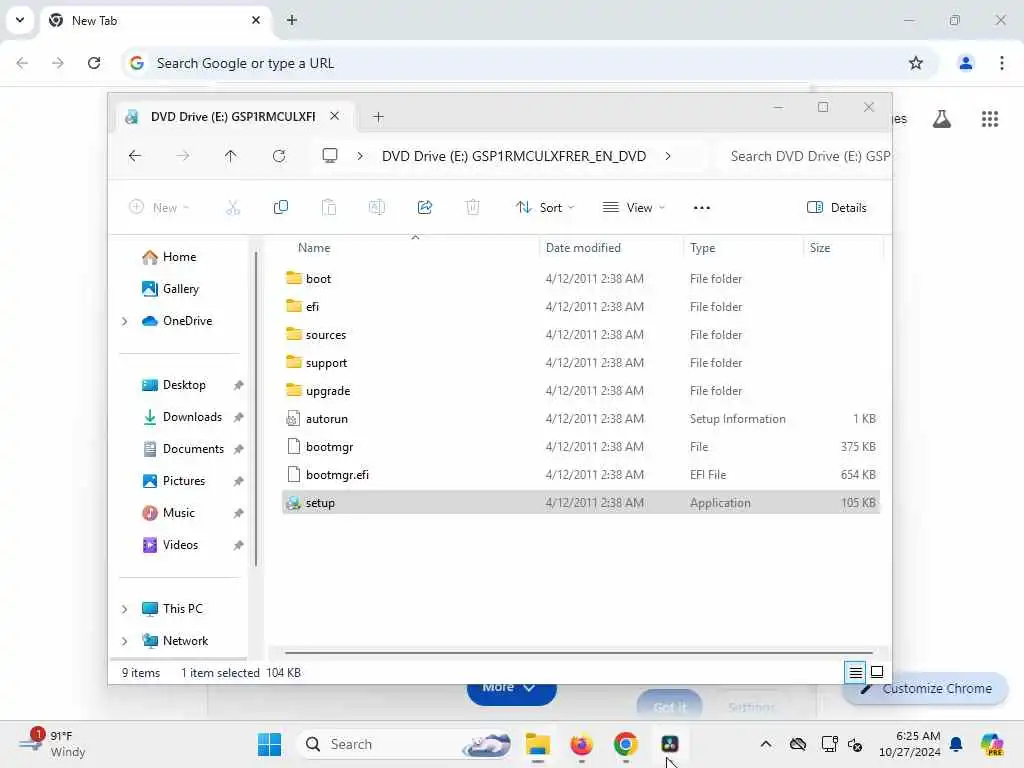Open pinned Music folder
This screenshot has width=1024, height=768.
pos(168,513)
